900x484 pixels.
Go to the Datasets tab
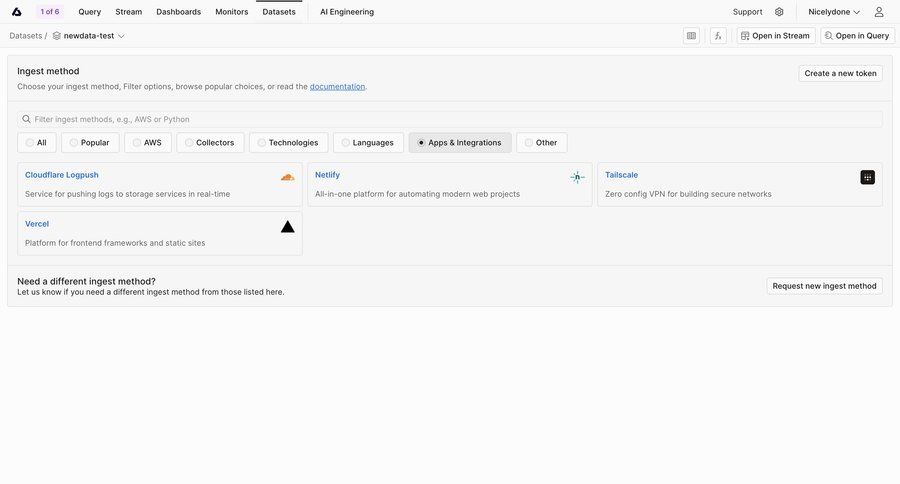click(279, 11)
